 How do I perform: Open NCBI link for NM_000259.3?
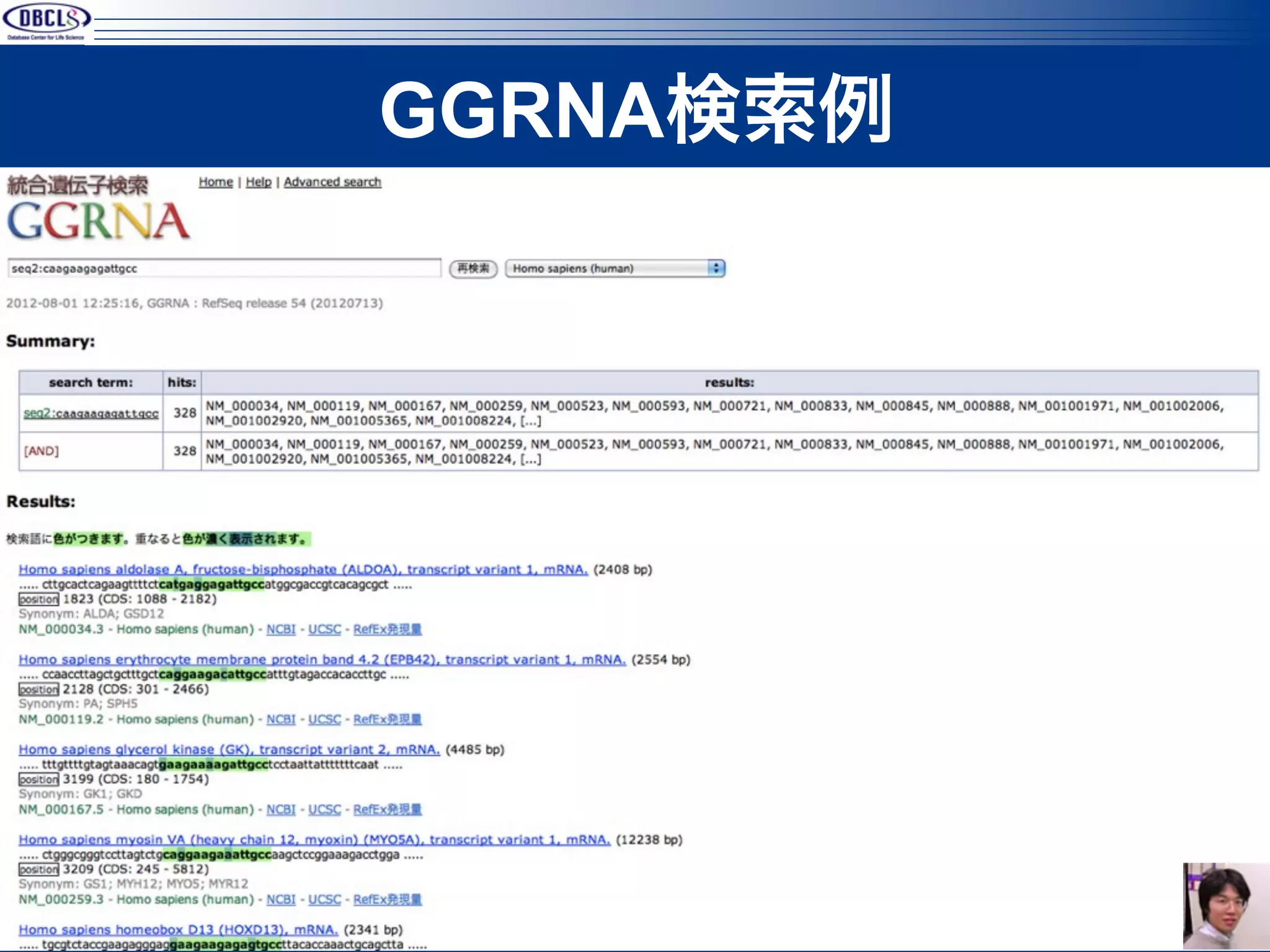pyautogui.click(x=281, y=899)
